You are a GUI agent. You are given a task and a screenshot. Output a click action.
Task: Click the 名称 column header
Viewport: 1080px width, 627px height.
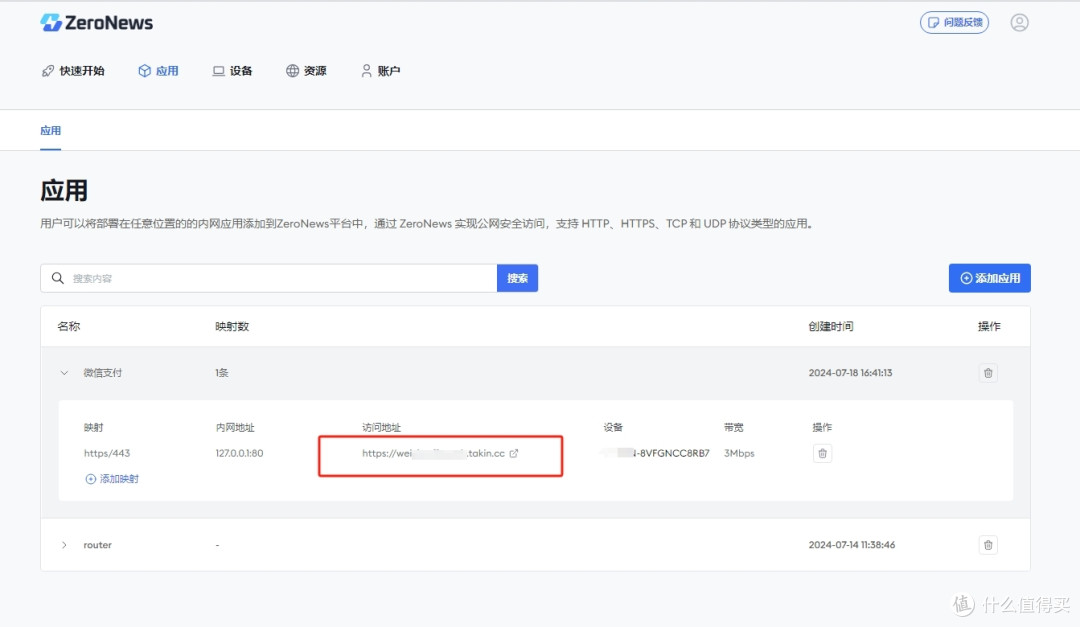point(69,327)
